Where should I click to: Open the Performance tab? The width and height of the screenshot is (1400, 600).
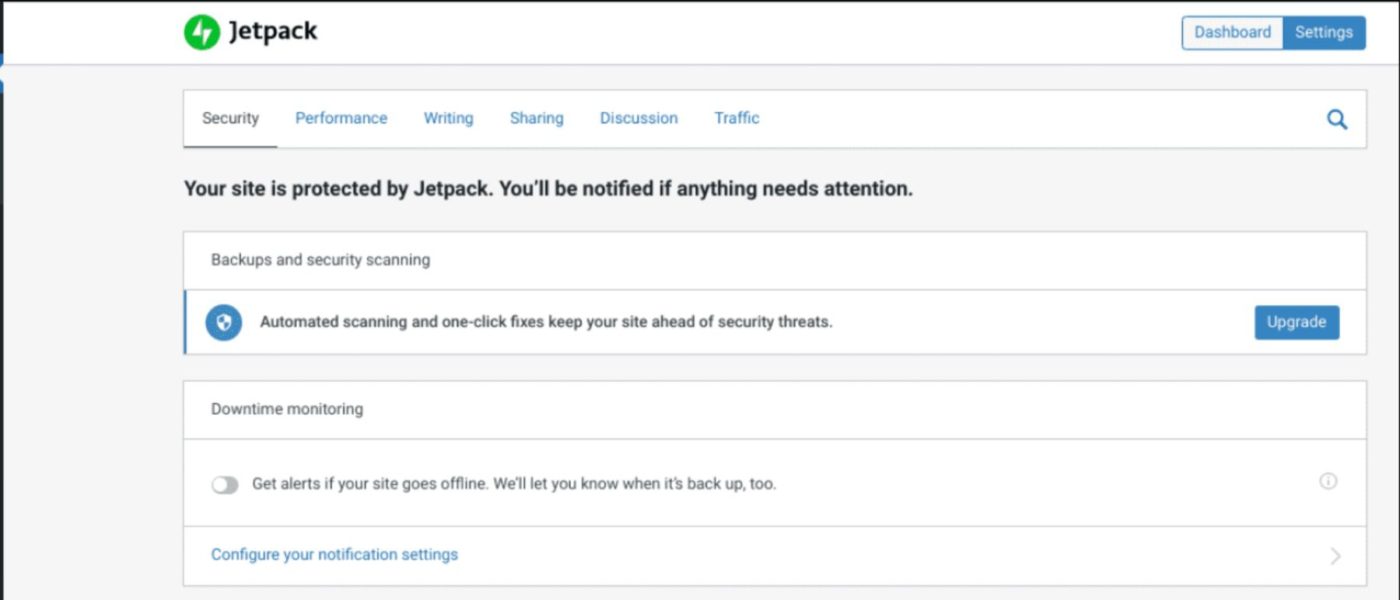click(x=341, y=118)
